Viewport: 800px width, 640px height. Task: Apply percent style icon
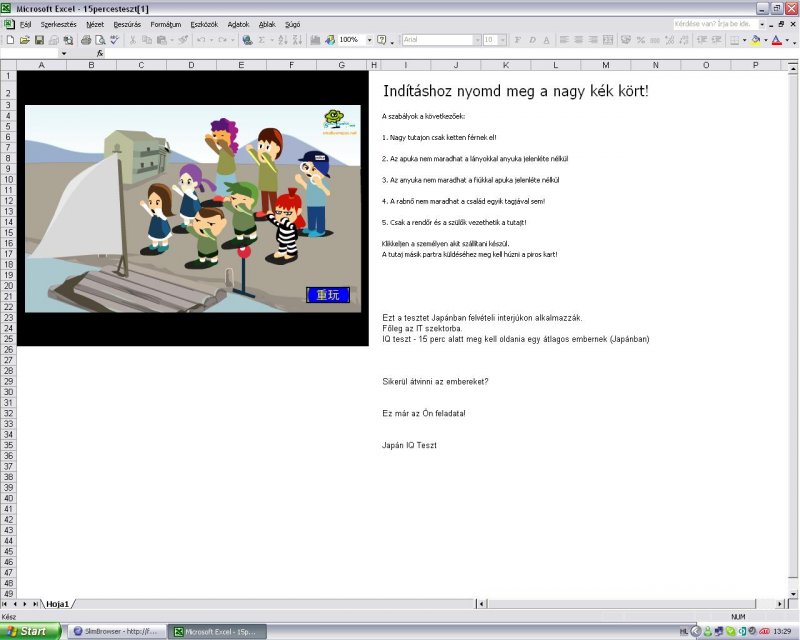641,40
